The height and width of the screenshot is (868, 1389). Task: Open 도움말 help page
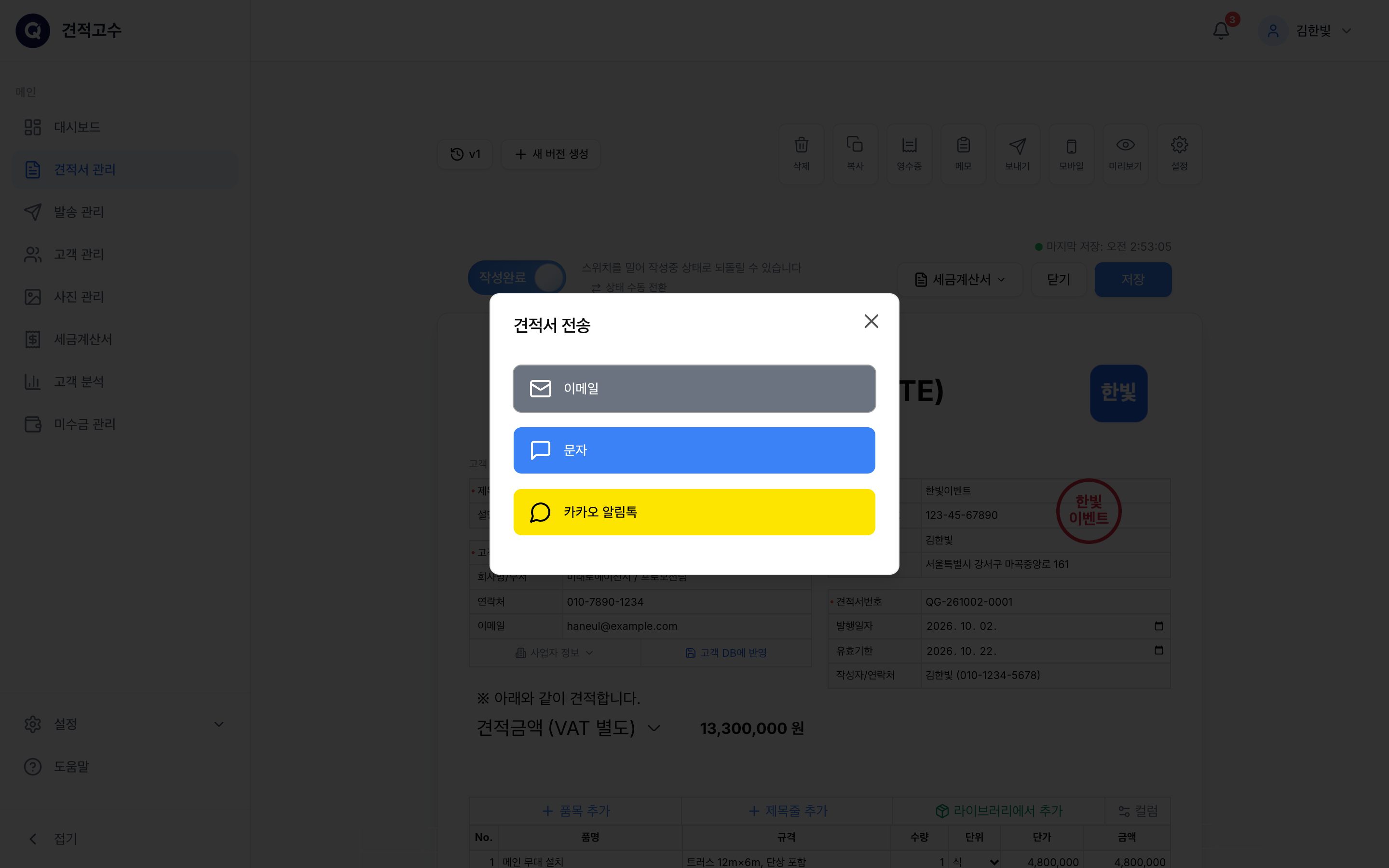125,767
